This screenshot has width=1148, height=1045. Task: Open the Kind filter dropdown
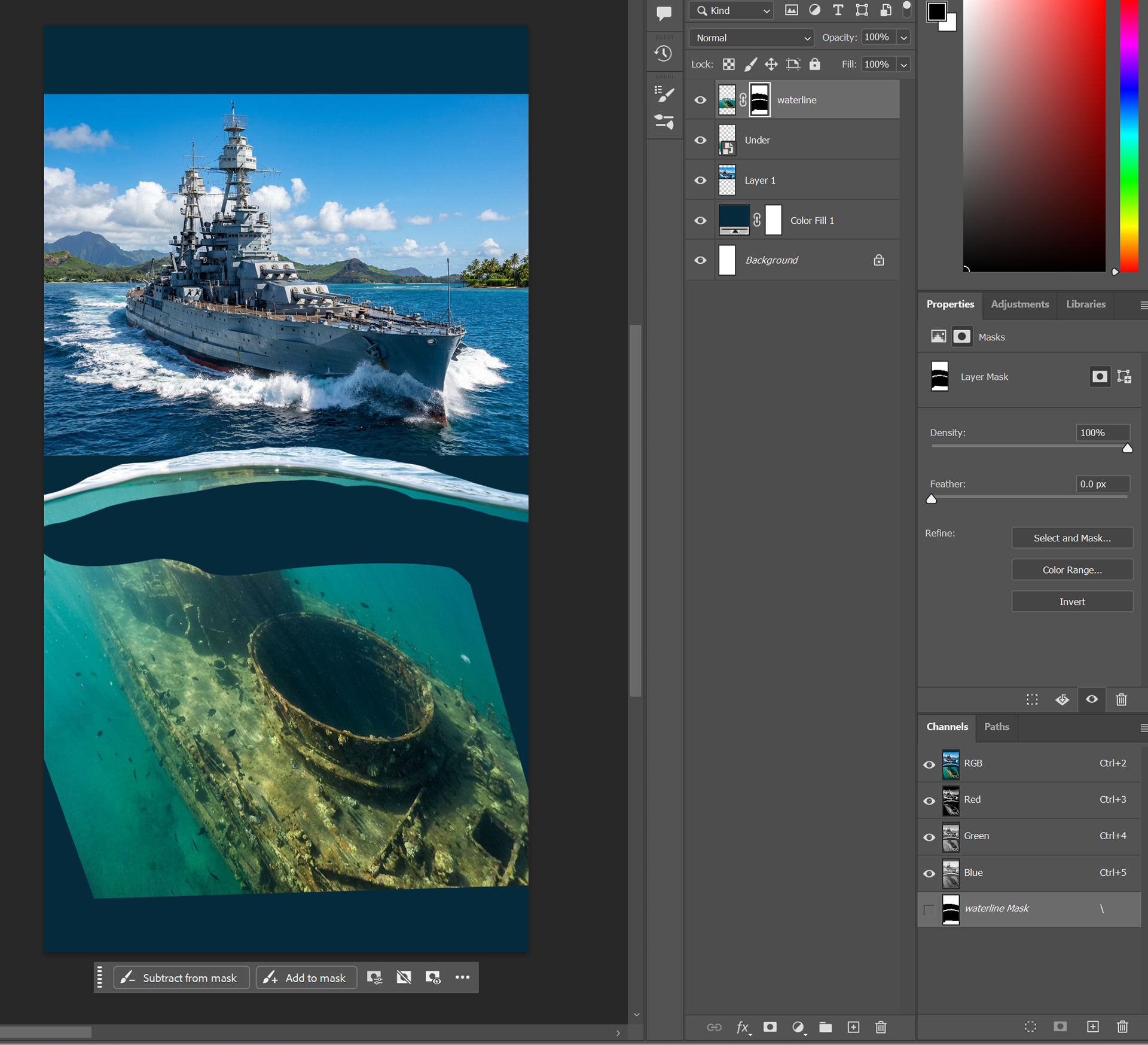pyautogui.click(x=732, y=10)
